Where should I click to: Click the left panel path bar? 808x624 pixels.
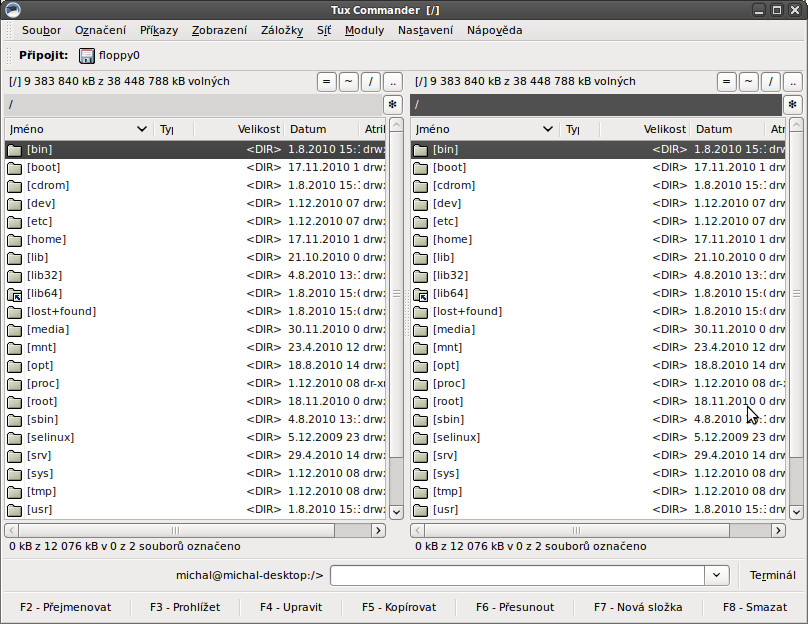click(193, 105)
